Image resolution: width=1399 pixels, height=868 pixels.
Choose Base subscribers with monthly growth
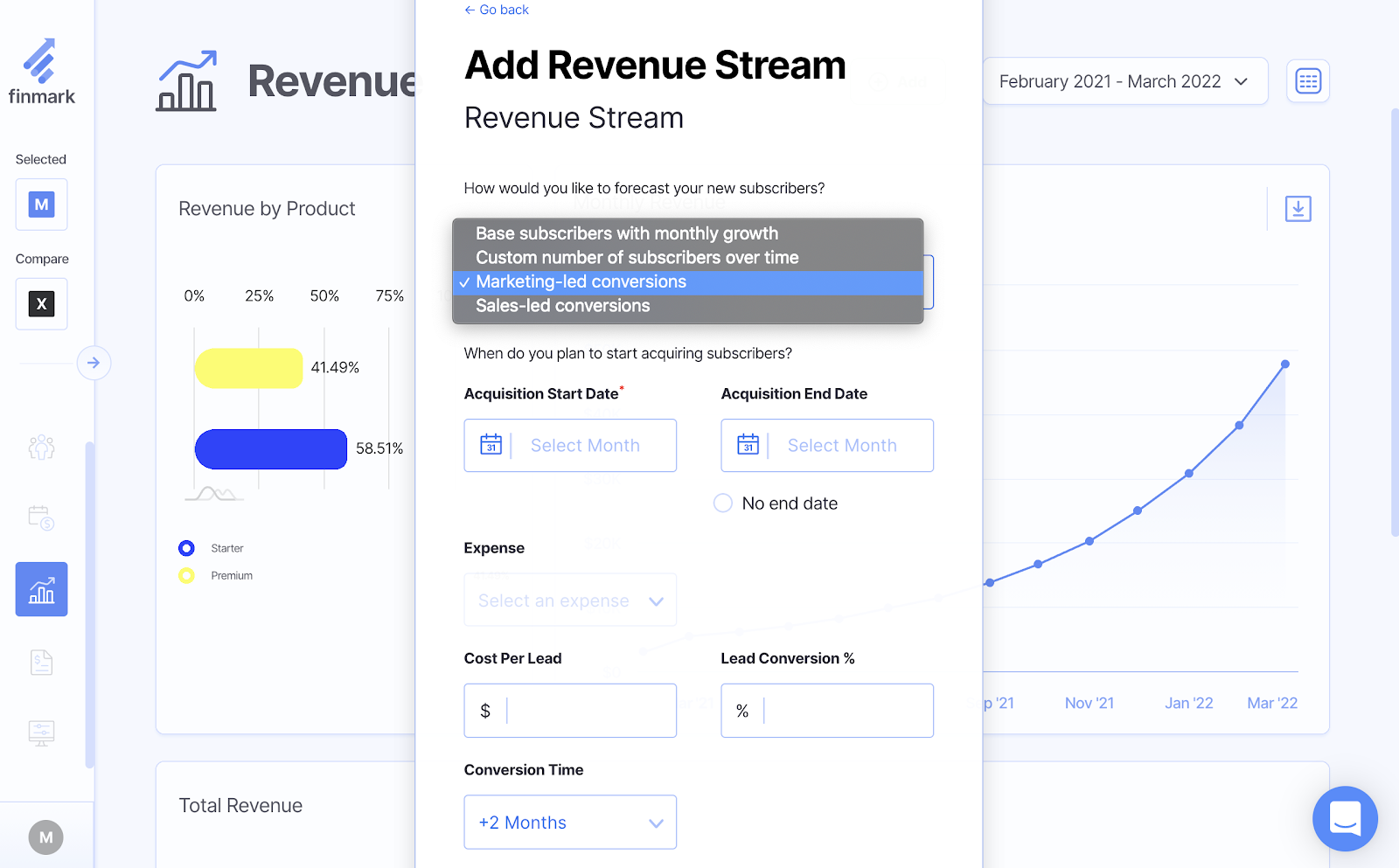[x=626, y=233]
